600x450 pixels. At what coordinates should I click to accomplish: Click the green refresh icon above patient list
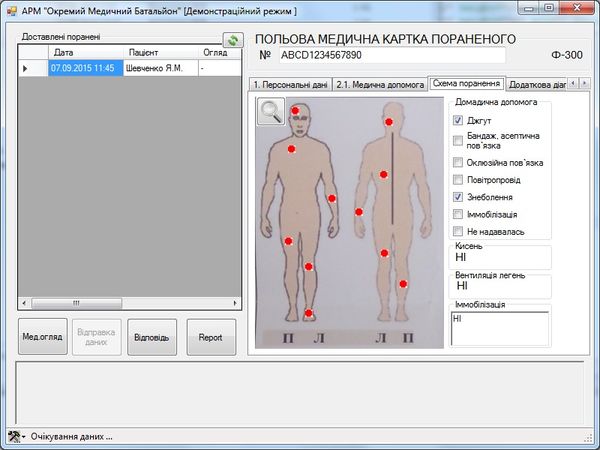click(233, 40)
